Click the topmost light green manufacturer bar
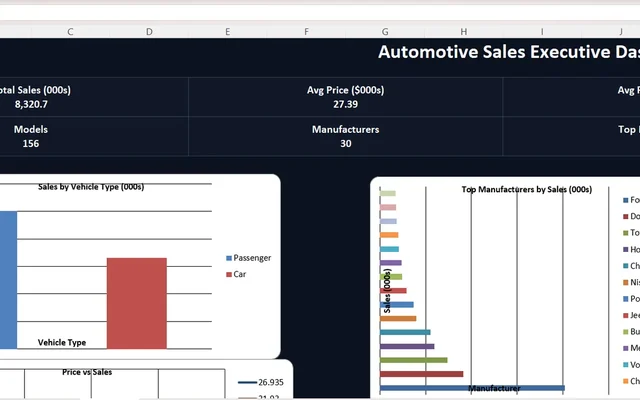Image resolution: width=640 pixels, height=400 pixels. [388, 193]
